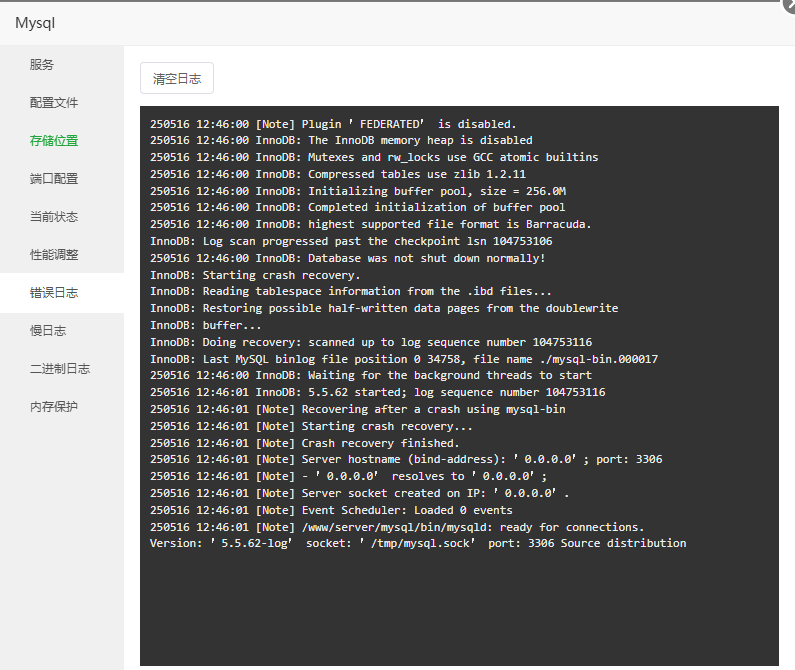This screenshot has width=795, height=670.
Task: Click the 'Log scan progressed past the checkpoint' line
Action: tap(351, 241)
